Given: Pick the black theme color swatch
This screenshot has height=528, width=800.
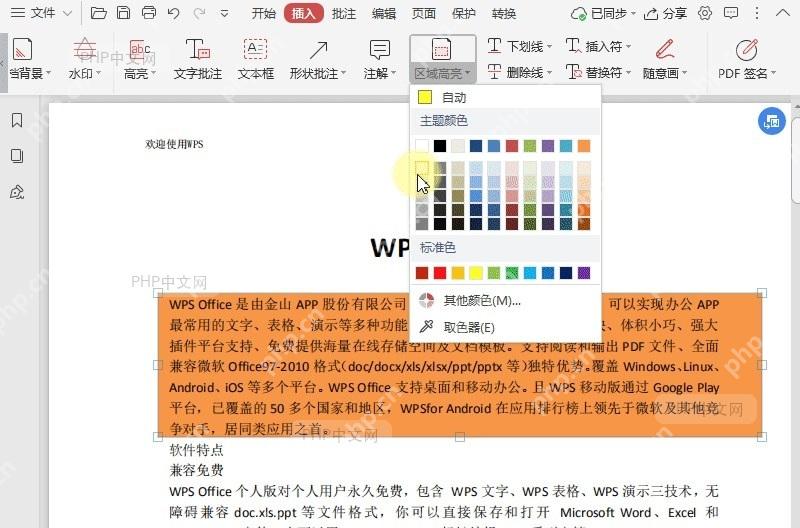Looking at the screenshot, I should click(440, 146).
